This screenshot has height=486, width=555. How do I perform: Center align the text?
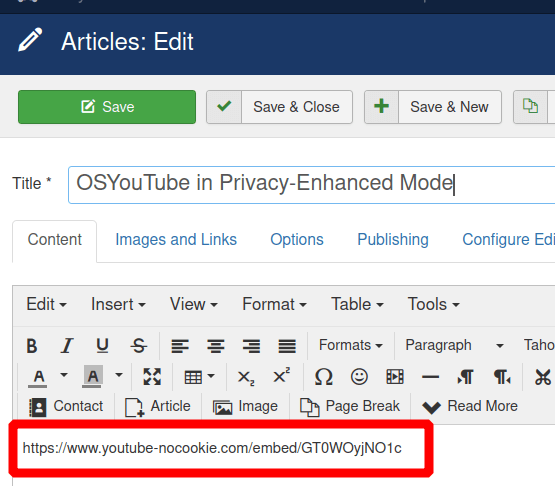click(216, 346)
